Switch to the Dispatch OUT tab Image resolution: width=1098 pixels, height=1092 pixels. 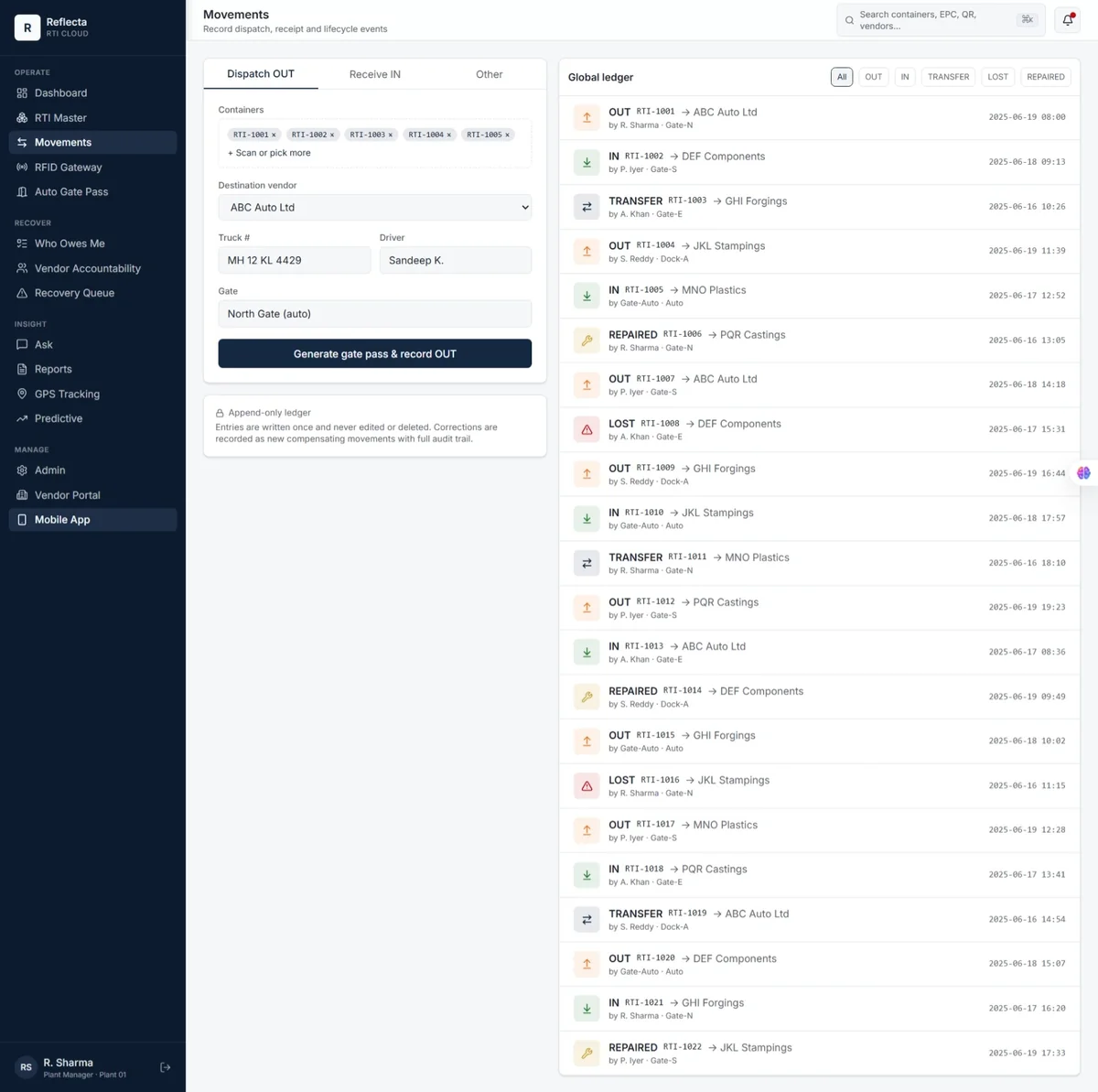click(261, 74)
